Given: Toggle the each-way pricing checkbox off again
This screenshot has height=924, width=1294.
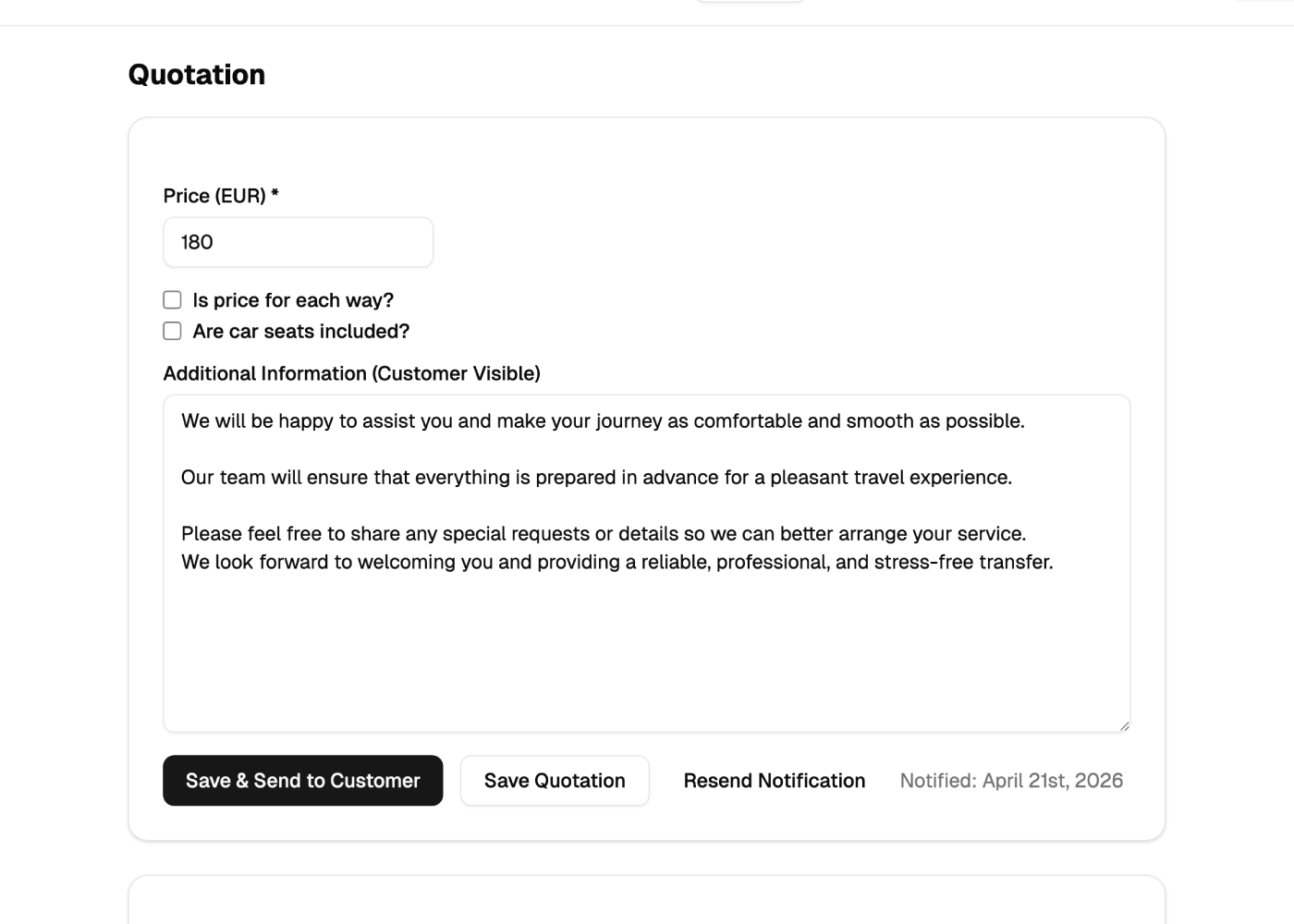Looking at the screenshot, I should click(172, 299).
